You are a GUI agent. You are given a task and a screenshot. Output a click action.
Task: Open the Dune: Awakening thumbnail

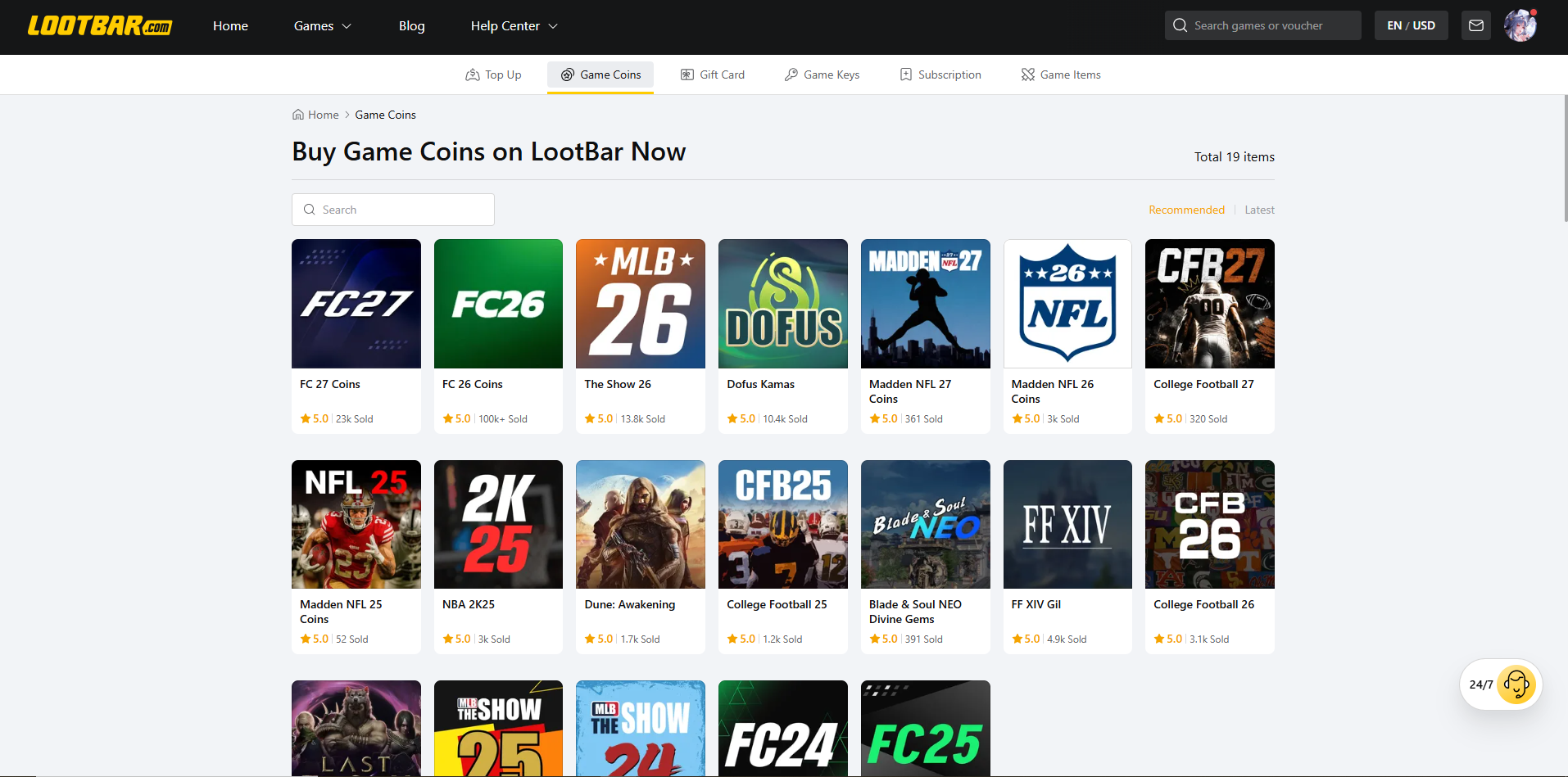pyautogui.click(x=641, y=524)
